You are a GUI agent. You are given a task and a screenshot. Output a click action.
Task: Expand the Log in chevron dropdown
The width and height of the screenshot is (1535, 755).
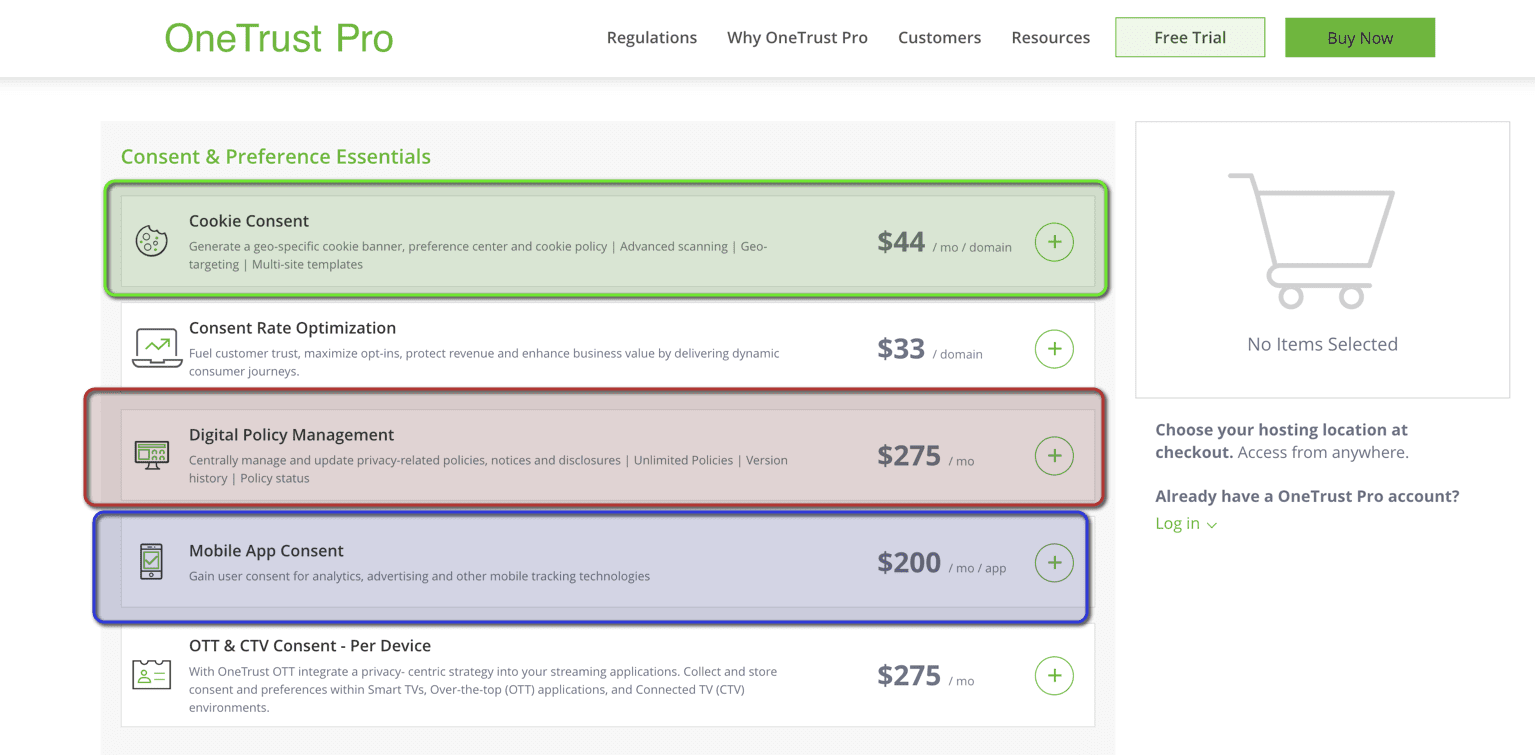click(1211, 523)
